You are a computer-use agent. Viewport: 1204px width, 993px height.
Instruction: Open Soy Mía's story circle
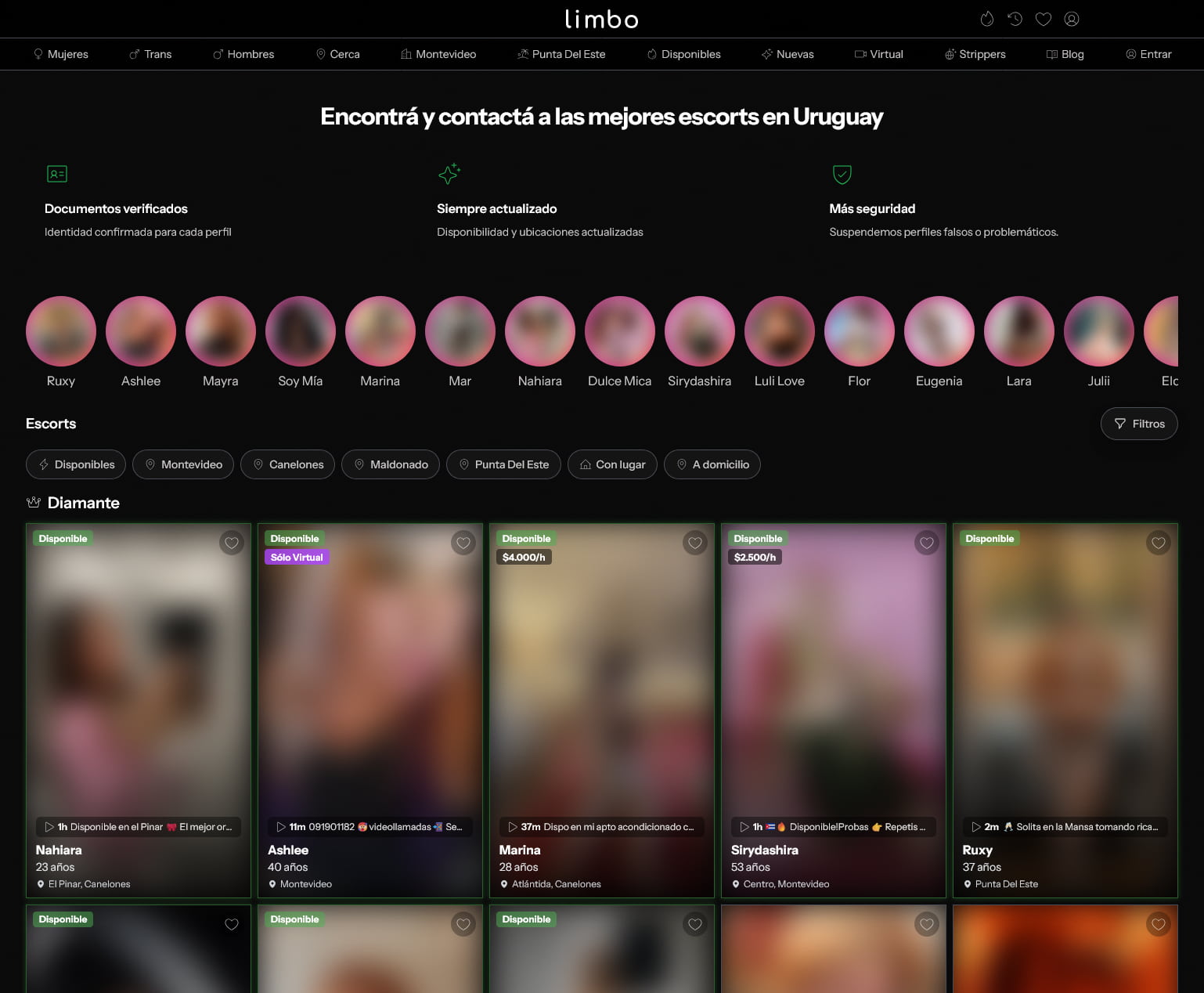point(301,331)
